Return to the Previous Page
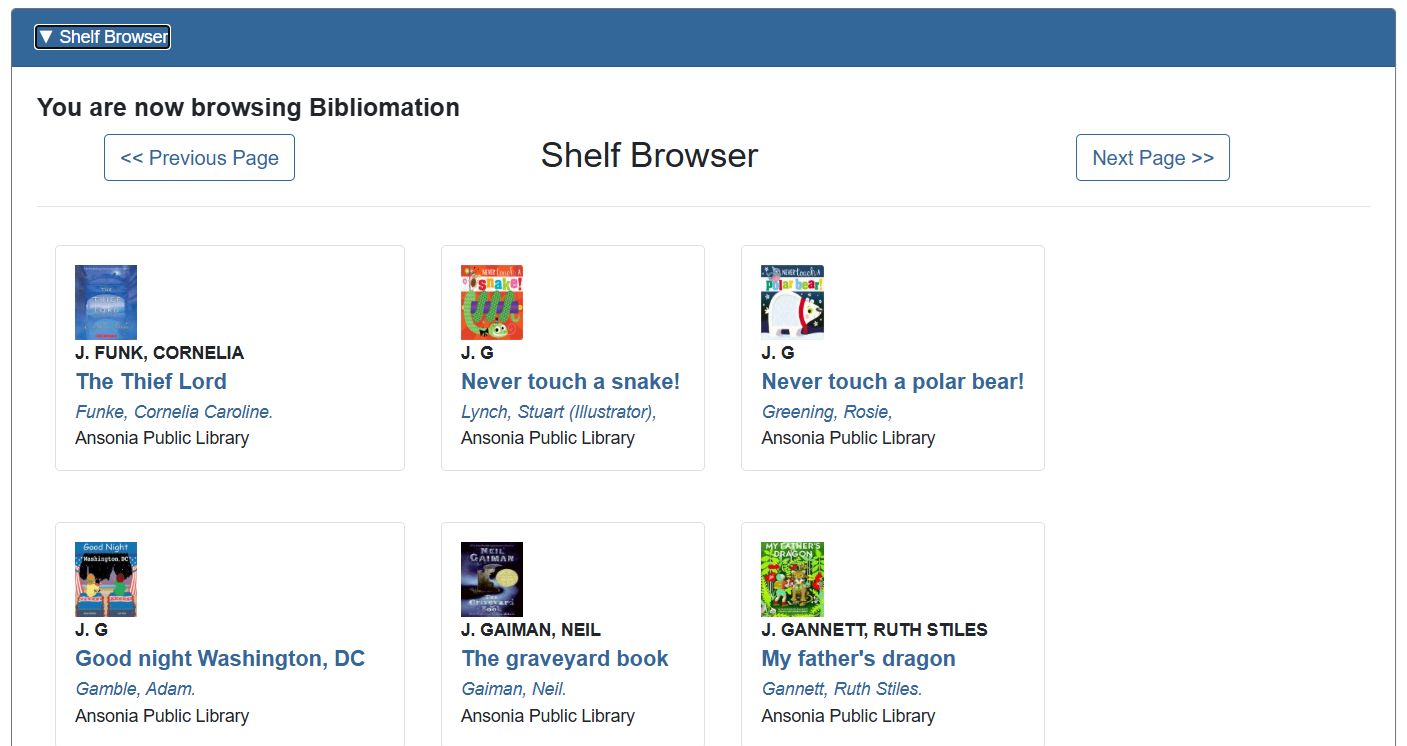The height and width of the screenshot is (746, 1407). (198, 157)
